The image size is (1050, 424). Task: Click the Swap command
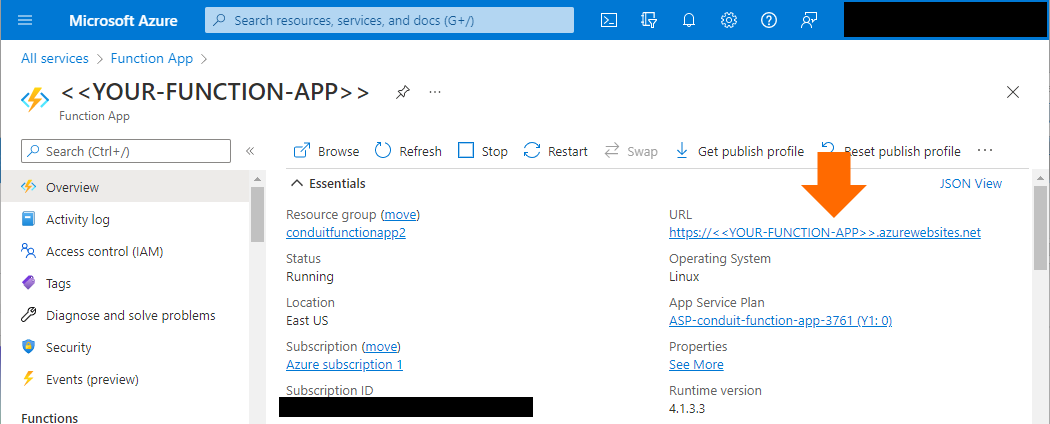[631, 151]
